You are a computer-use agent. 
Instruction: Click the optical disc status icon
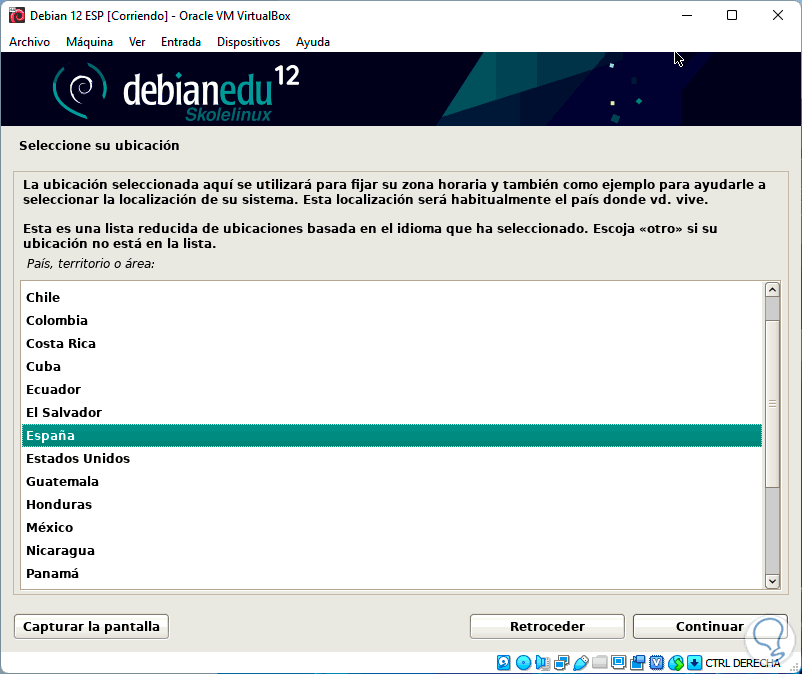(523, 663)
